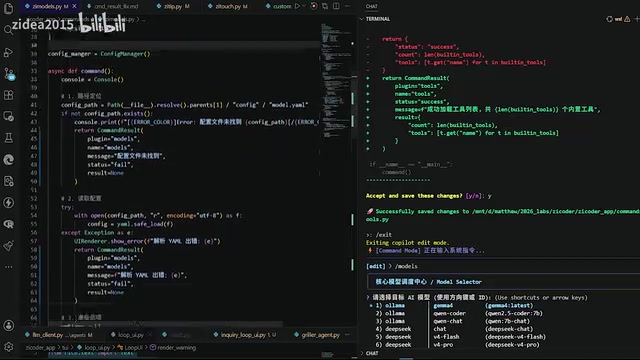
Task: Click the 'async def command():' line
Action: point(81,71)
